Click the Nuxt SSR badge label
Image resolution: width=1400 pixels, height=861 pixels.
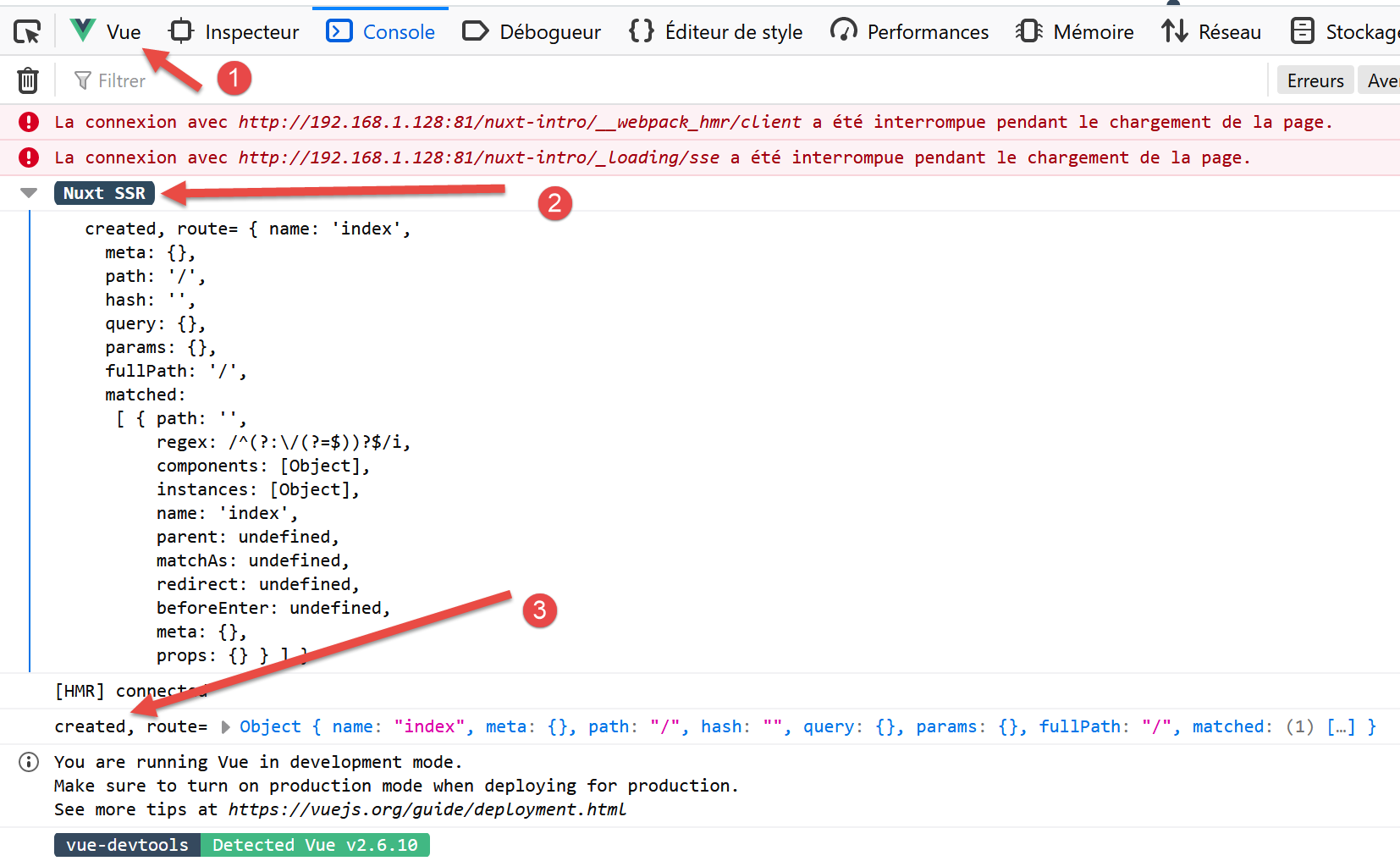104,193
